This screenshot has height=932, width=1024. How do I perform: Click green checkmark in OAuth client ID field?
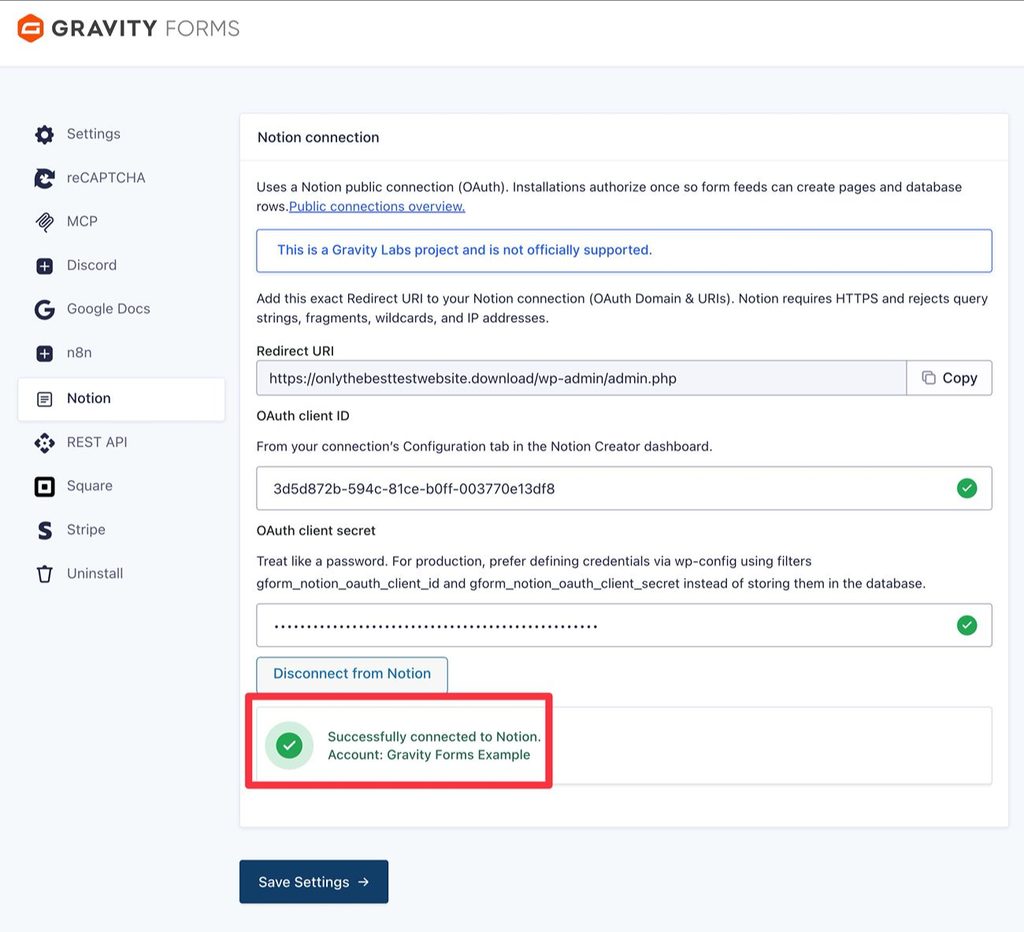[x=967, y=488]
